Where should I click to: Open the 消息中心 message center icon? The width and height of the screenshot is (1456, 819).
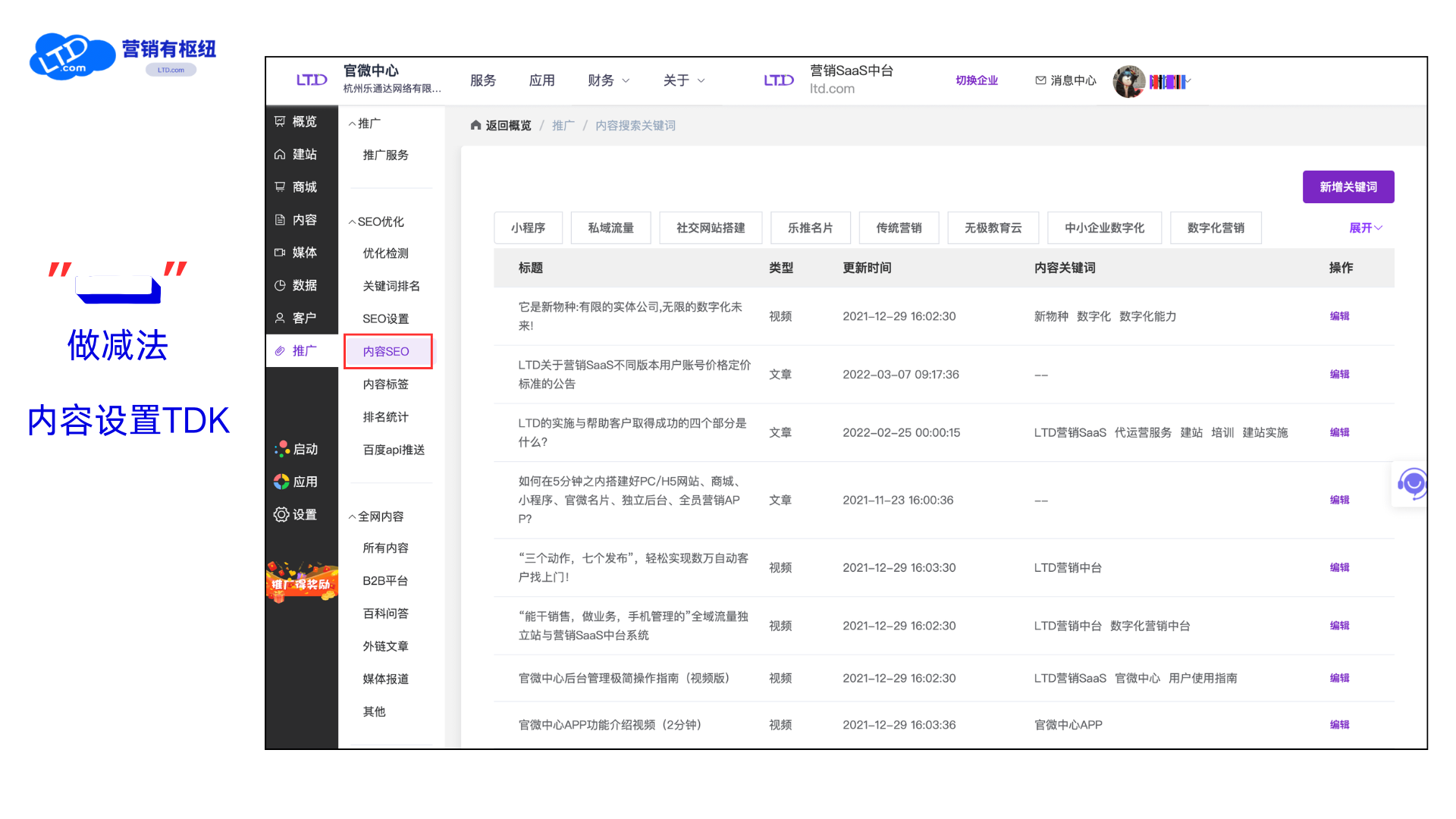point(1040,80)
